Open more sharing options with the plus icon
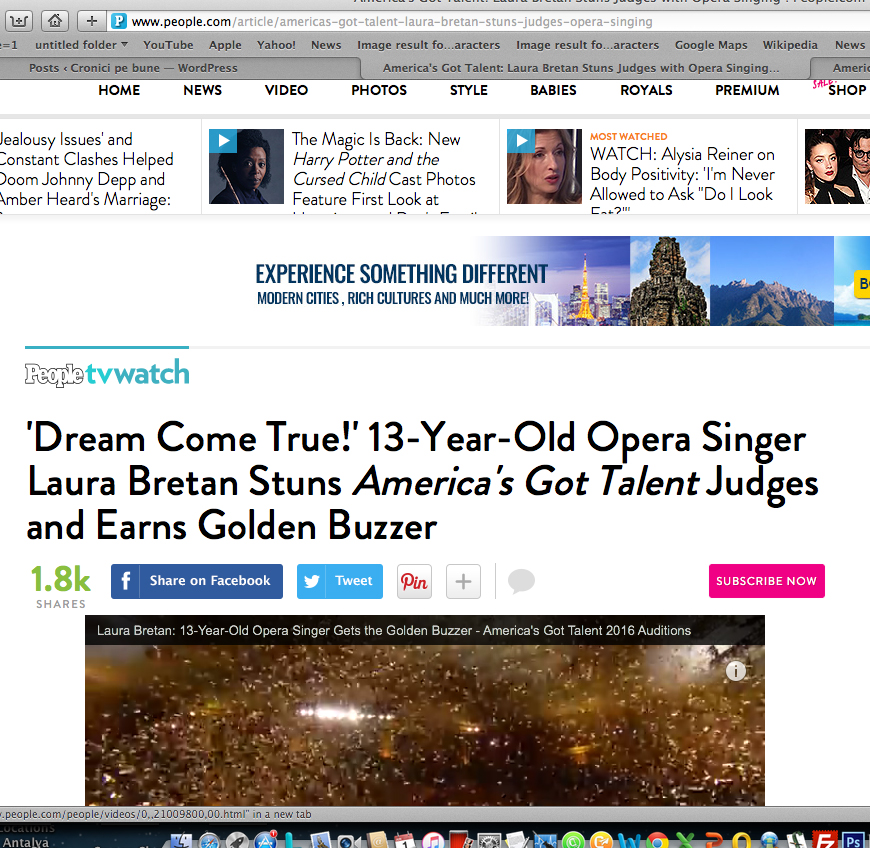The height and width of the screenshot is (848, 870). pyautogui.click(x=463, y=581)
